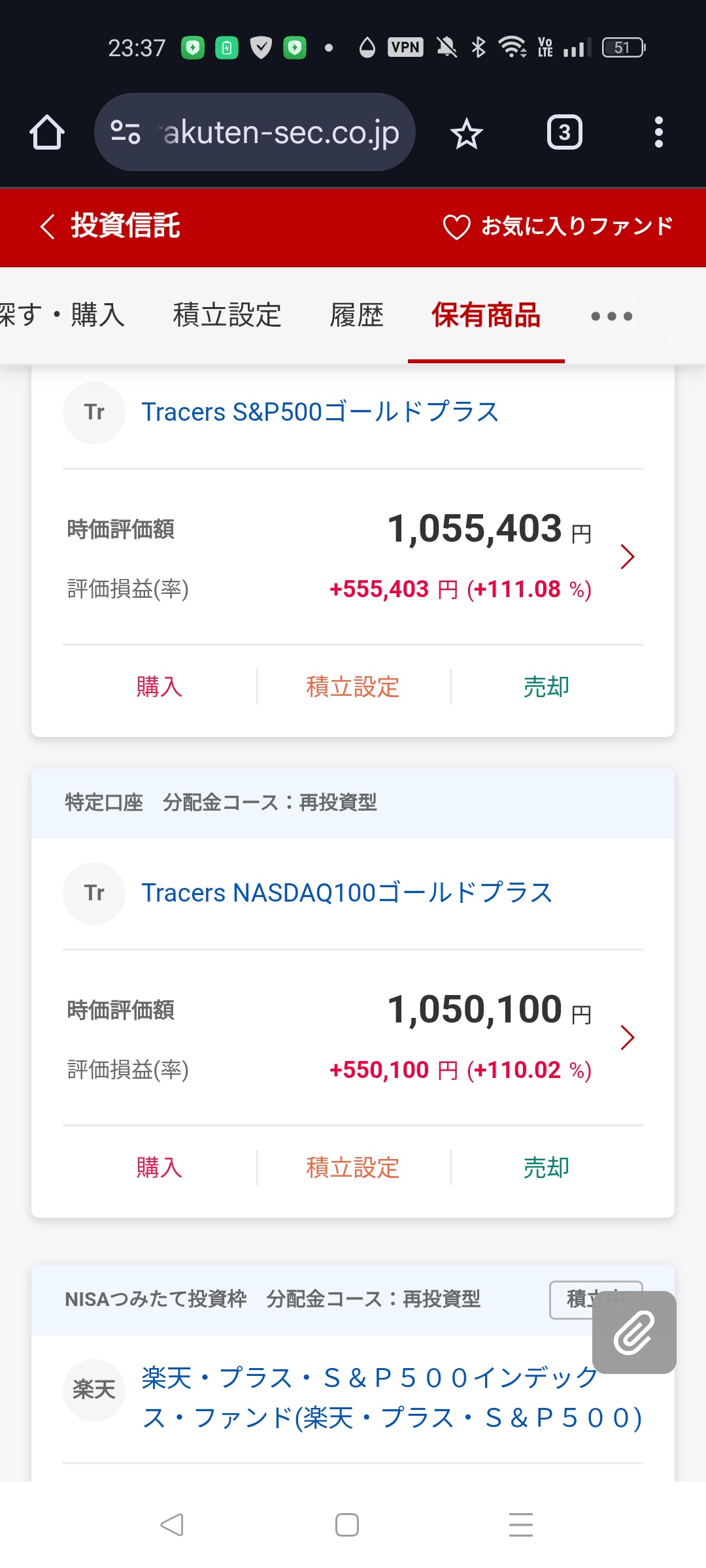This screenshot has width=706, height=1568.
Task: Tap the rakuten-sec.co.jp address bar
Action: 281,133
